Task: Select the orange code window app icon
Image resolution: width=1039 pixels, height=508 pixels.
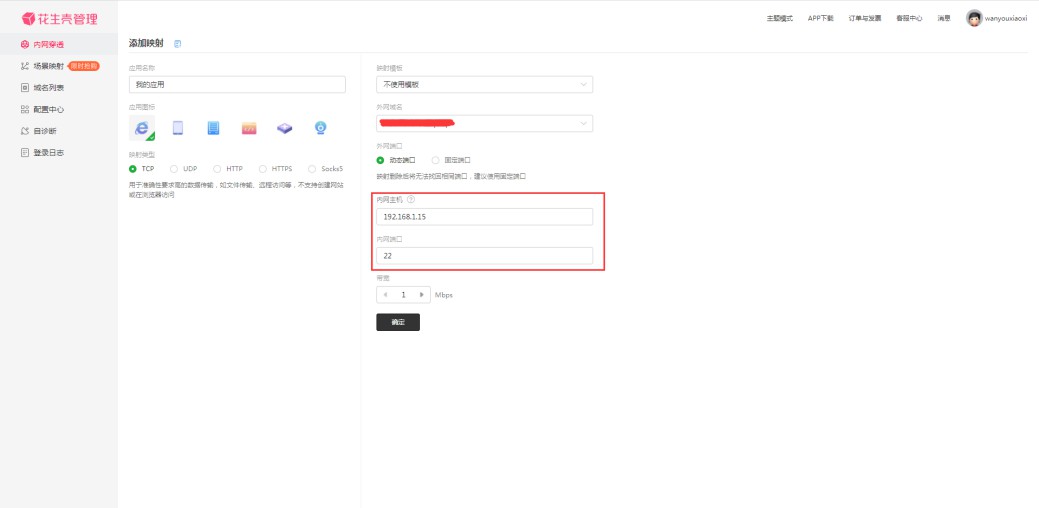Action: coord(249,127)
